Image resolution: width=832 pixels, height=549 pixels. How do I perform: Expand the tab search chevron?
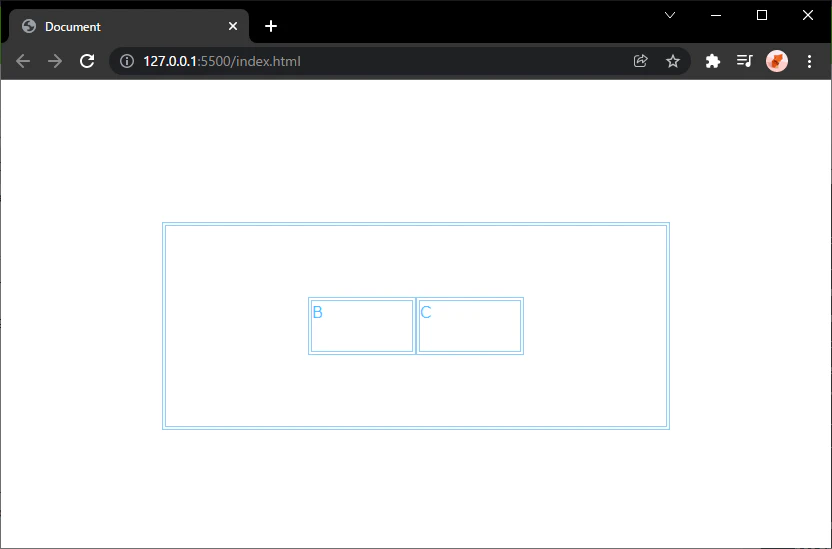[670, 15]
